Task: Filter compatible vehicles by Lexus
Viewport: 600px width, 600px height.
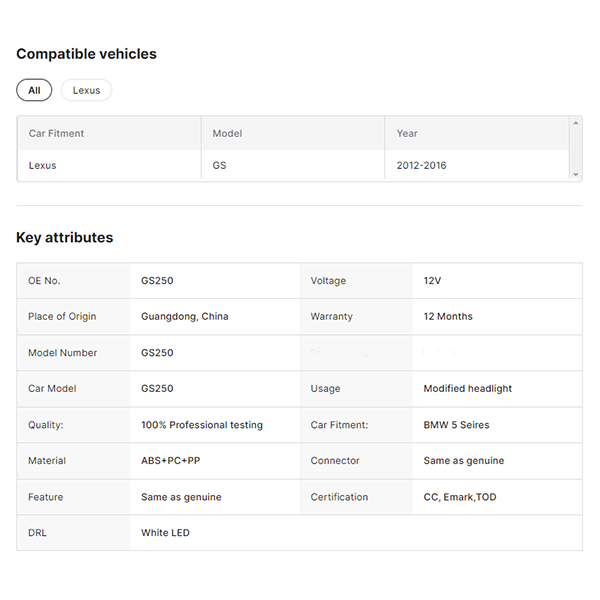Action: coord(87,90)
